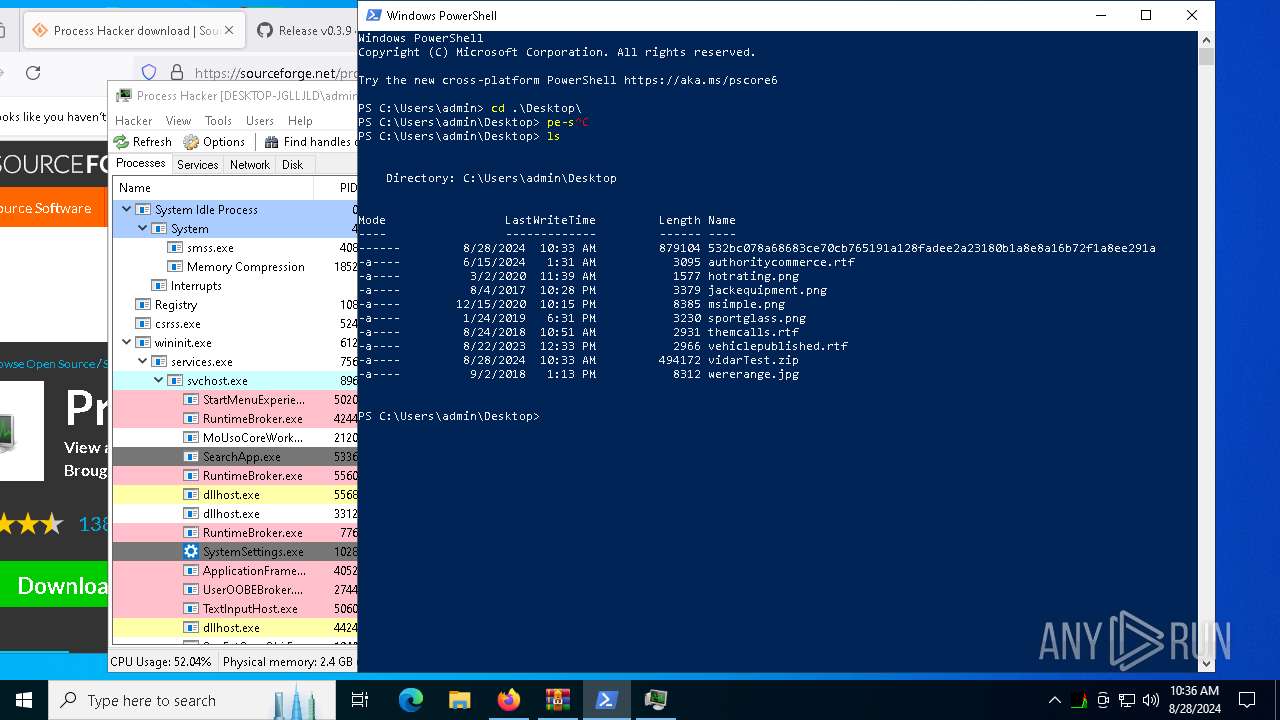Select the Registry process row
This screenshot has height=720, width=1280.
pos(235,304)
